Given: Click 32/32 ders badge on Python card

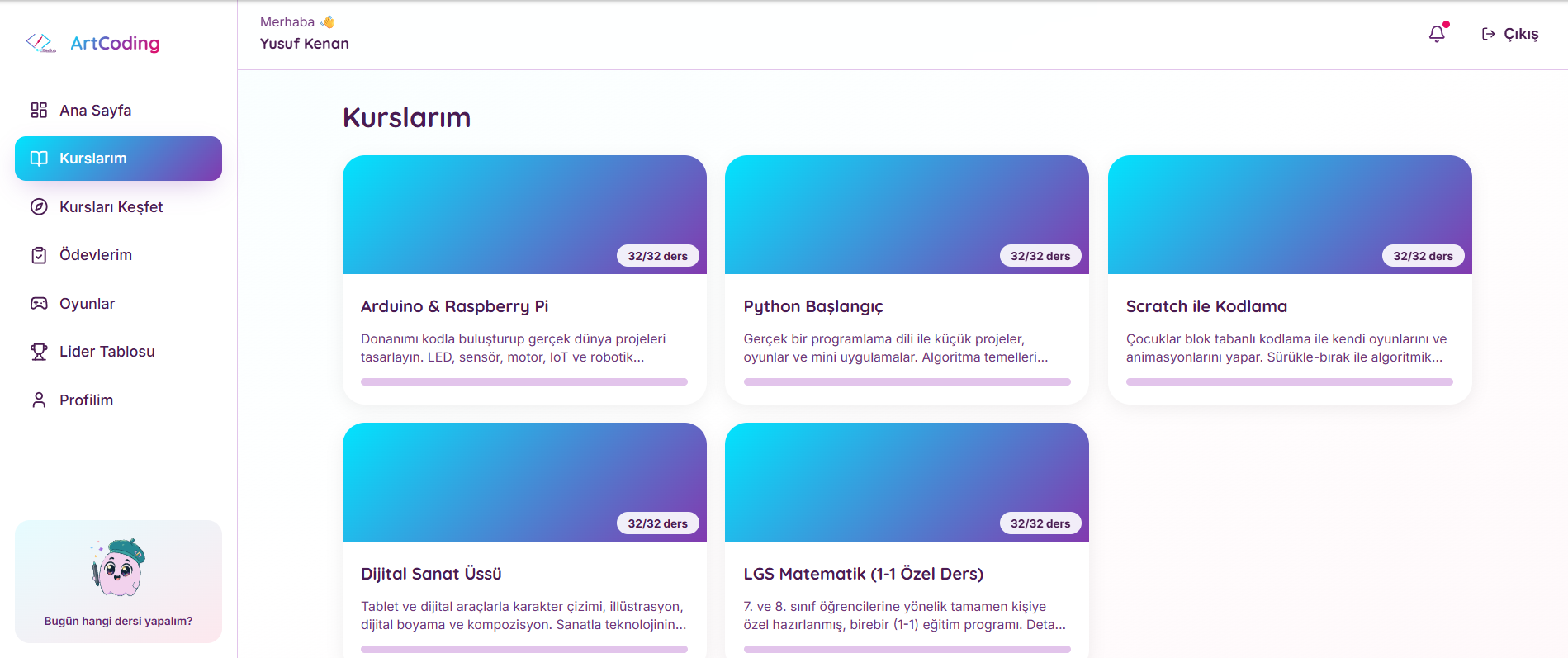Looking at the screenshot, I should pos(1040,256).
